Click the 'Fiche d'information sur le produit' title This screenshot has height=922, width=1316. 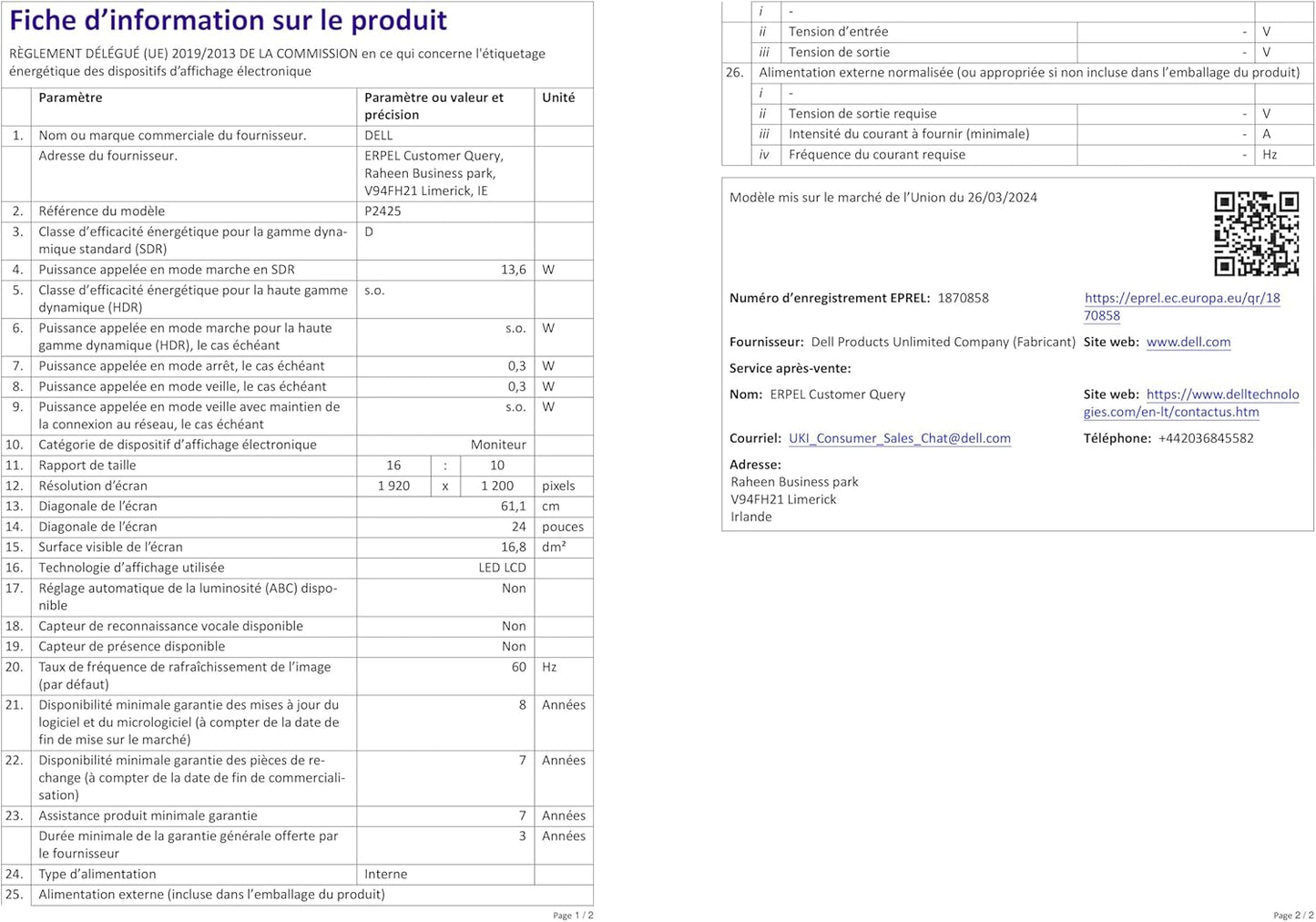tap(229, 20)
